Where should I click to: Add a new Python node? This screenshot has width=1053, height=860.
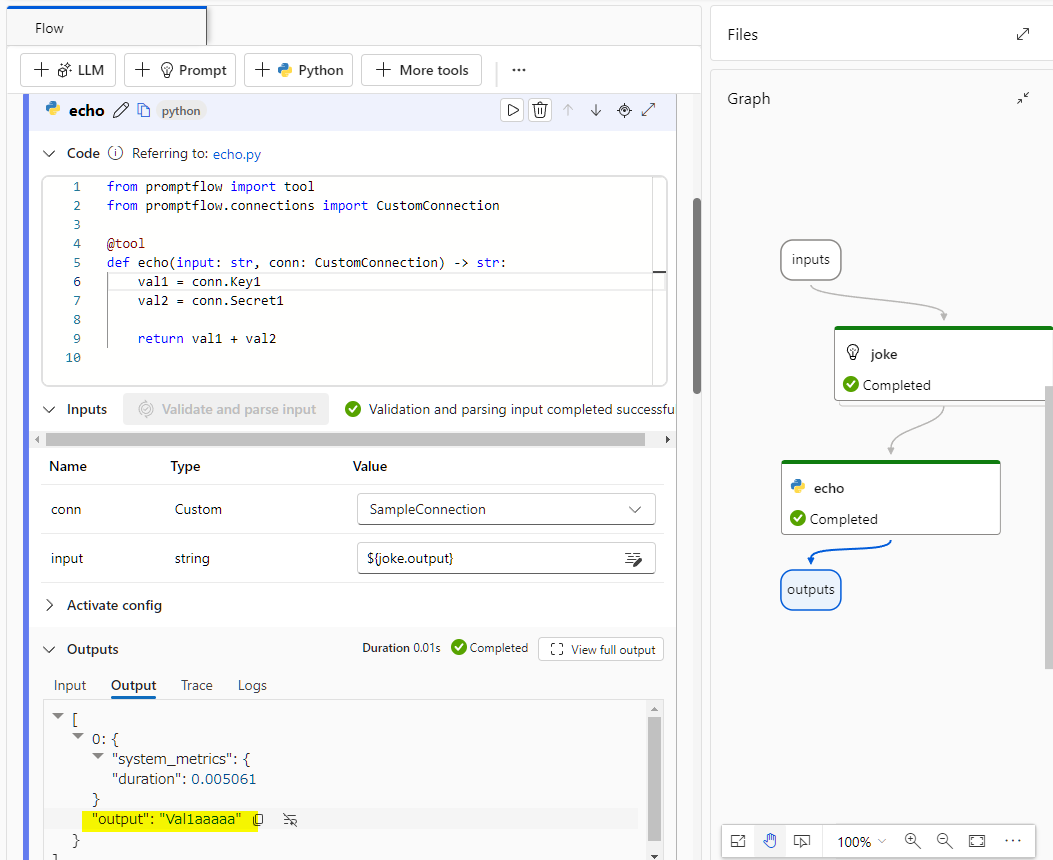298,70
